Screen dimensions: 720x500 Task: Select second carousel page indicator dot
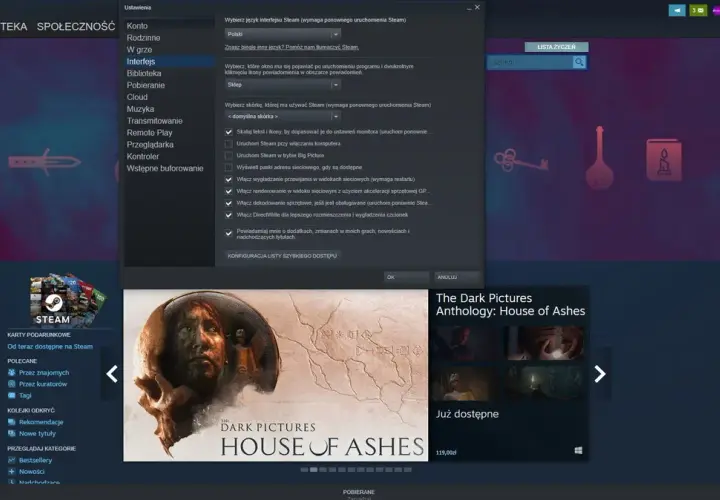pyautogui.click(x=314, y=470)
